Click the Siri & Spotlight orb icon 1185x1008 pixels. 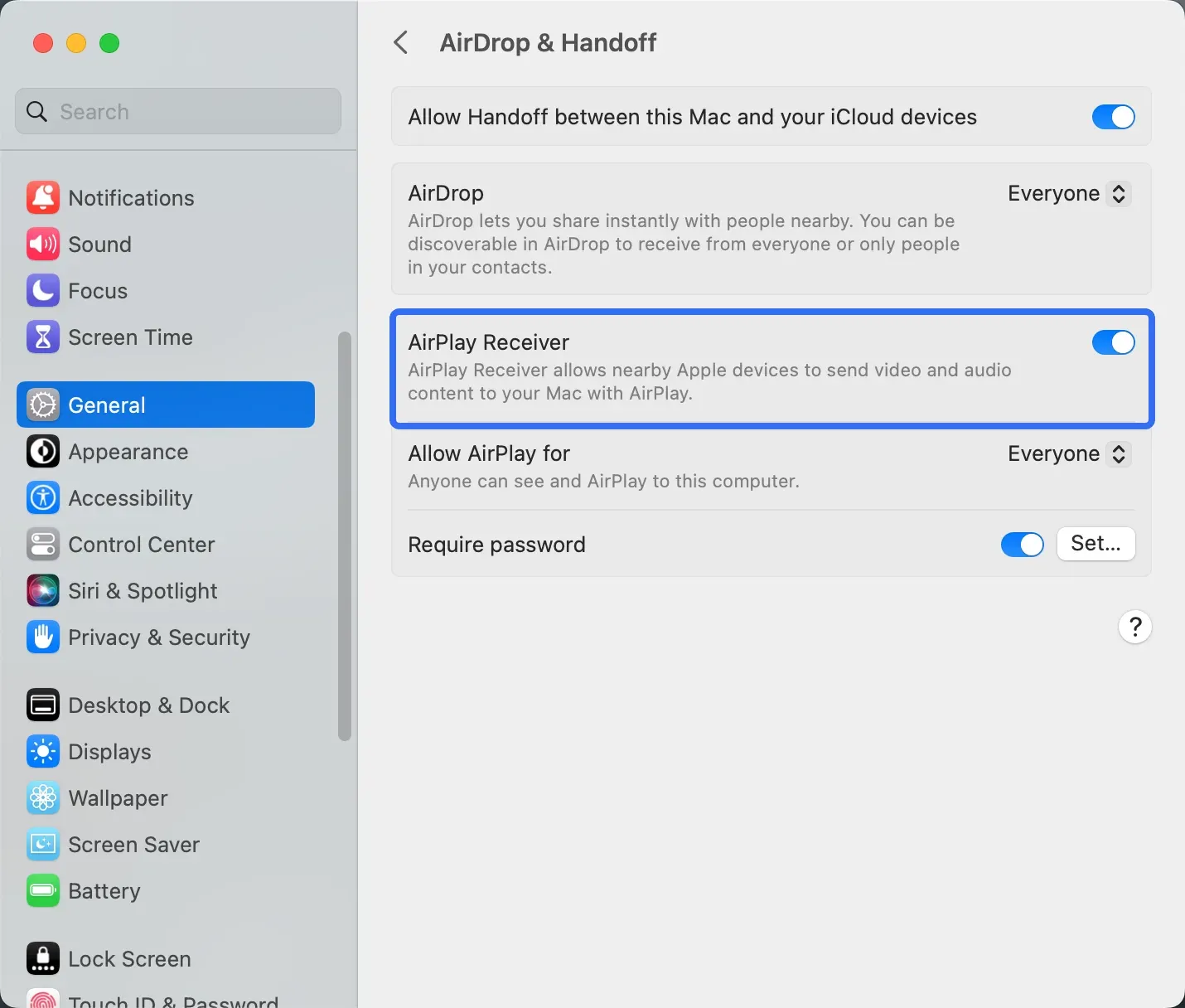point(43,590)
